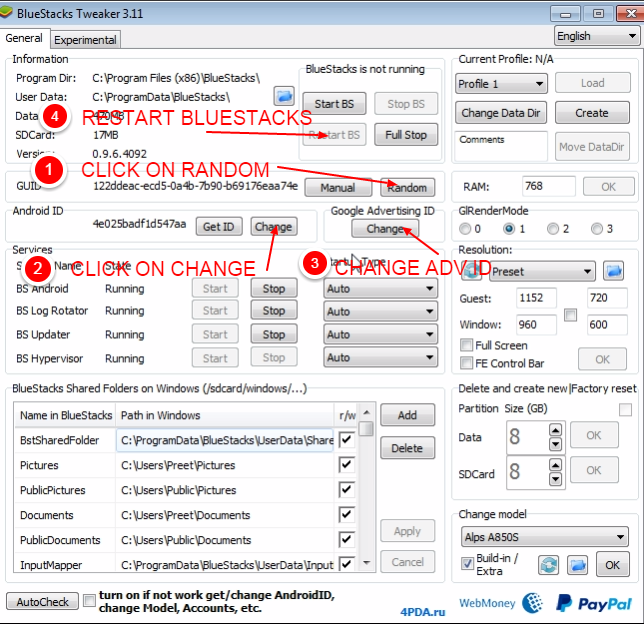Stop the BS Android service
This screenshot has height=624, width=644.
coord(274,288)
